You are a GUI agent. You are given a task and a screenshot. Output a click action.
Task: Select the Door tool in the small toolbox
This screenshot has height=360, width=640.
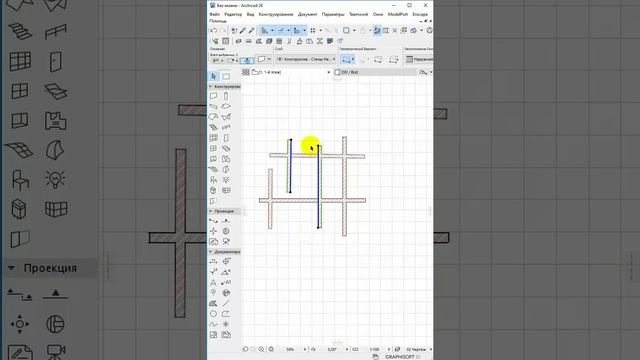(x=226, y=138)
